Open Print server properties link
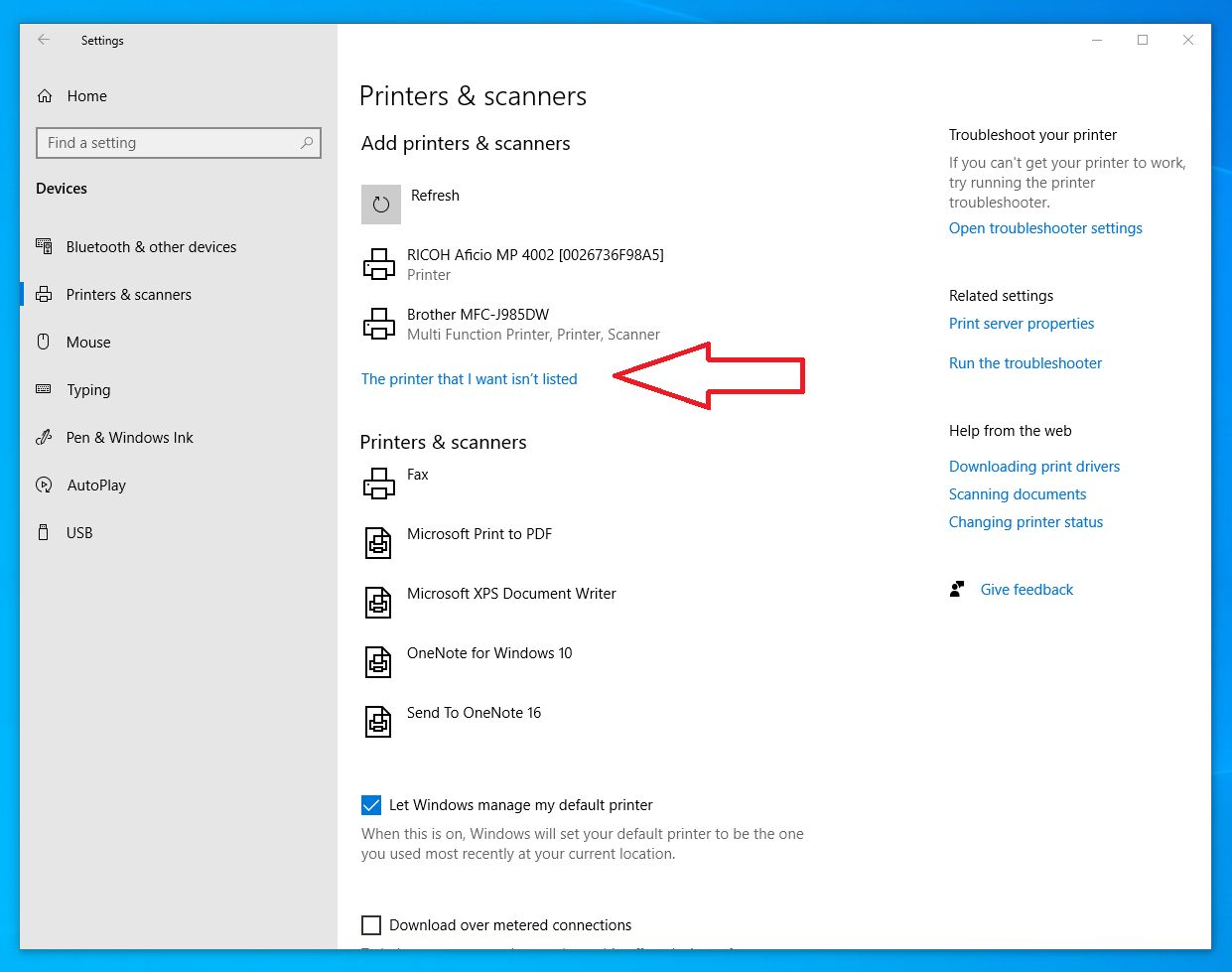 click(x=1022, y=324)
